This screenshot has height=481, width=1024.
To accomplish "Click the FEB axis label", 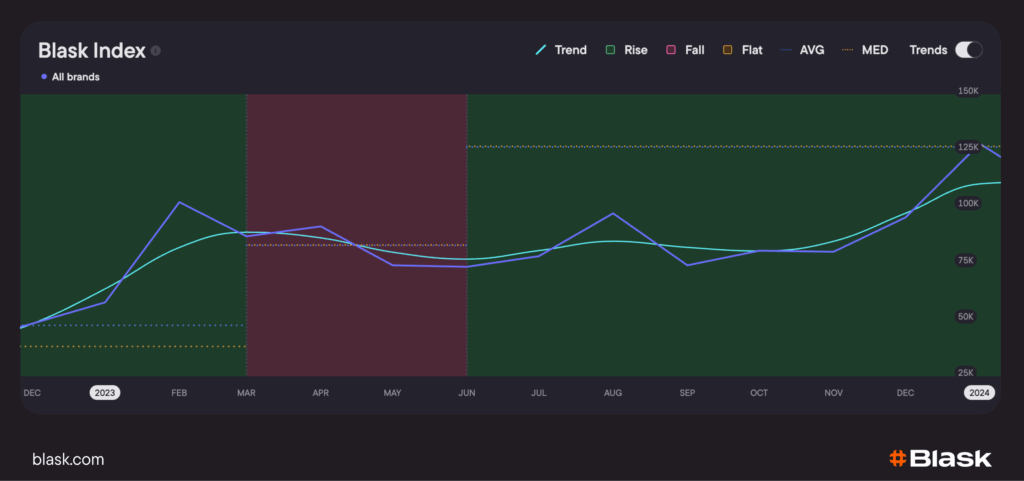I will (x=179, y=393).
